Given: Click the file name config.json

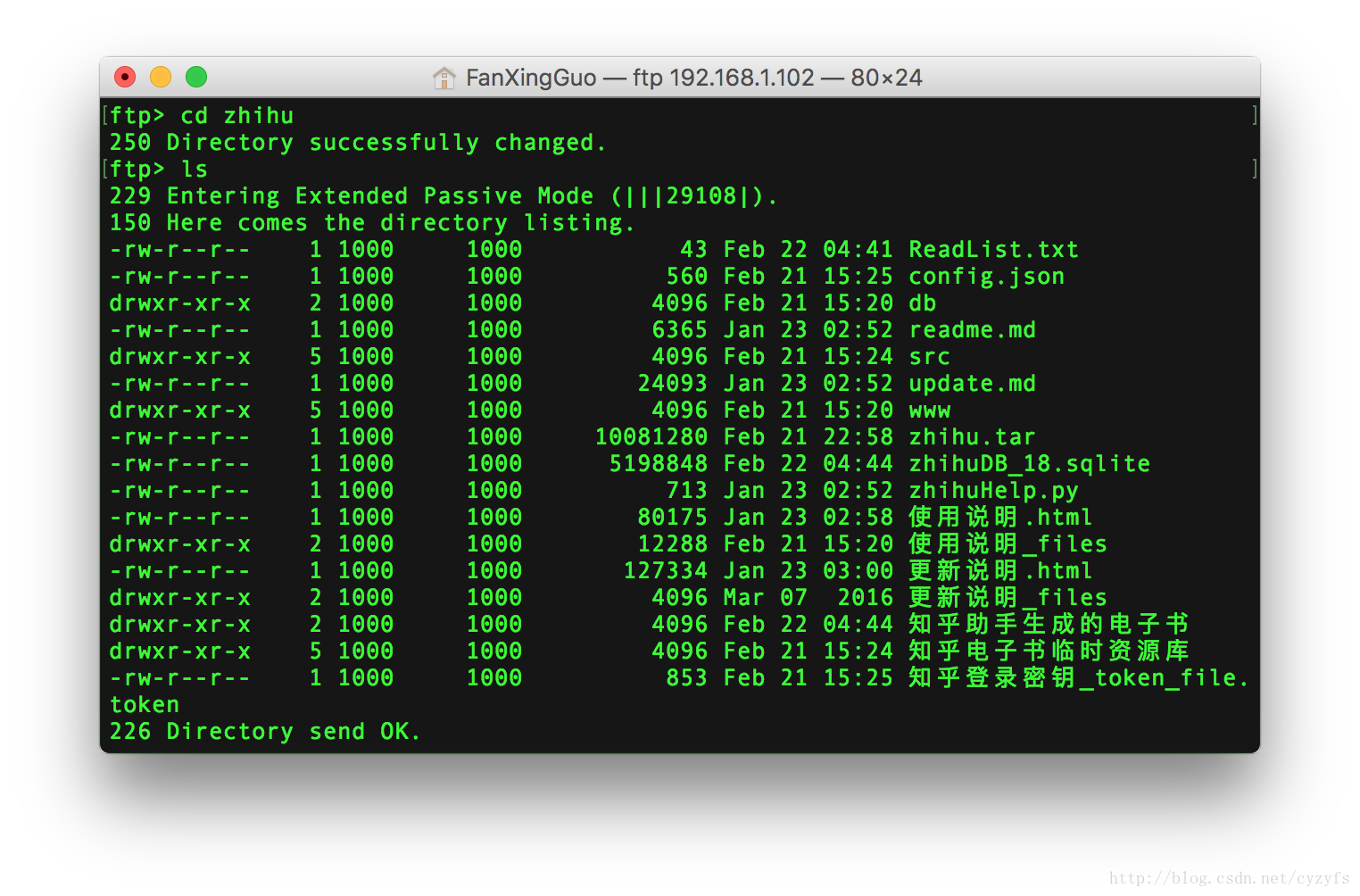Looking at the screenshot, I should [x=986, y=277].
